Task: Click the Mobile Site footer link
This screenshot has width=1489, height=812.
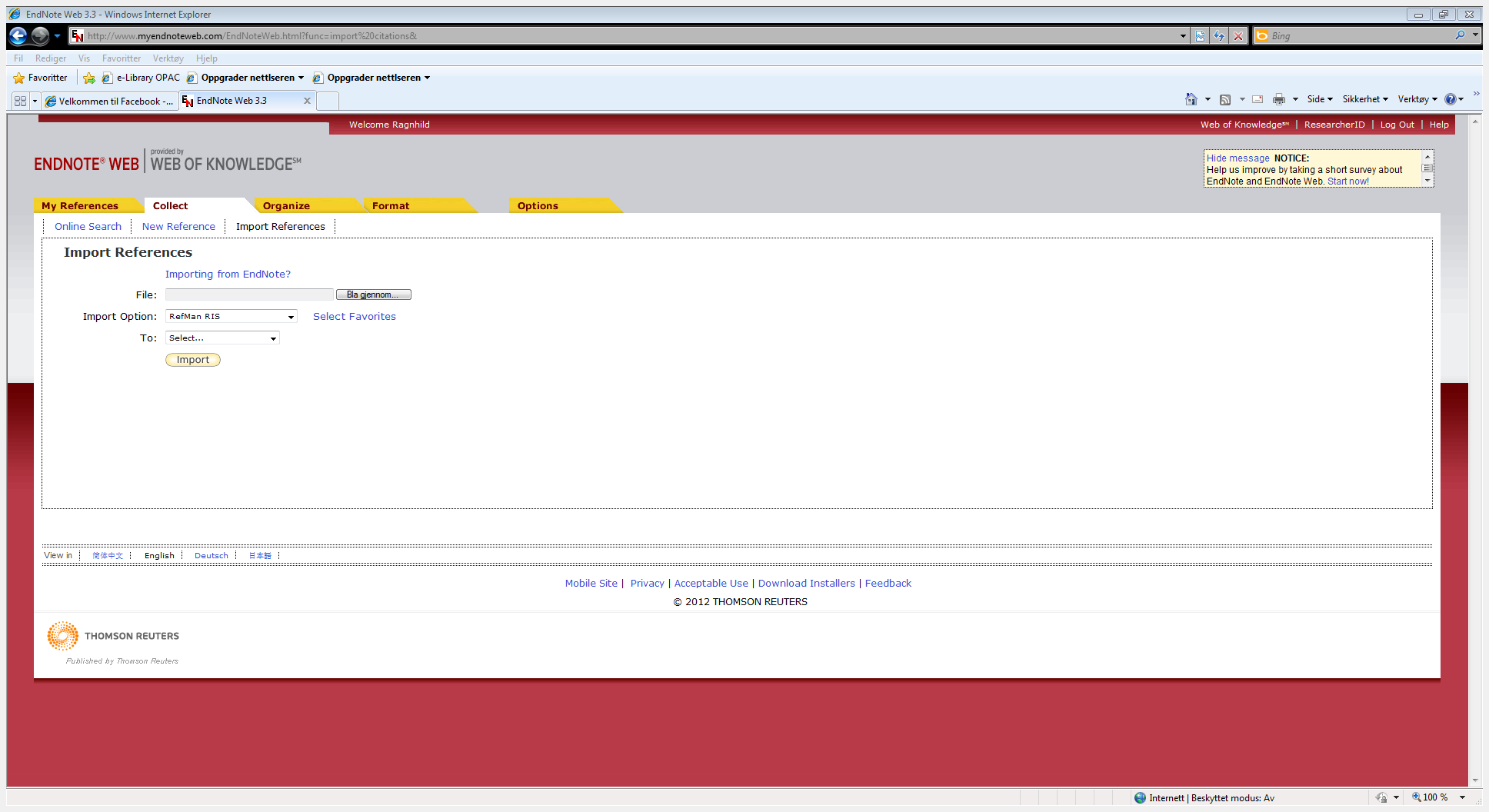Action: 591,584
